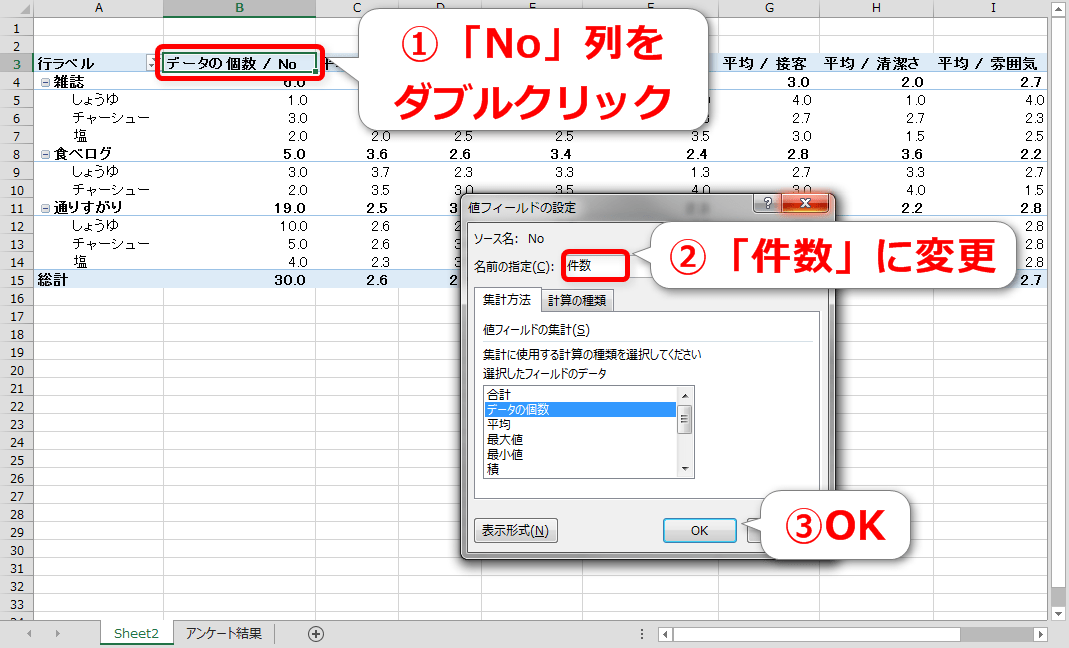Select column G header
This screenshot has height=648, width=1069.
(x=769, y=8)
